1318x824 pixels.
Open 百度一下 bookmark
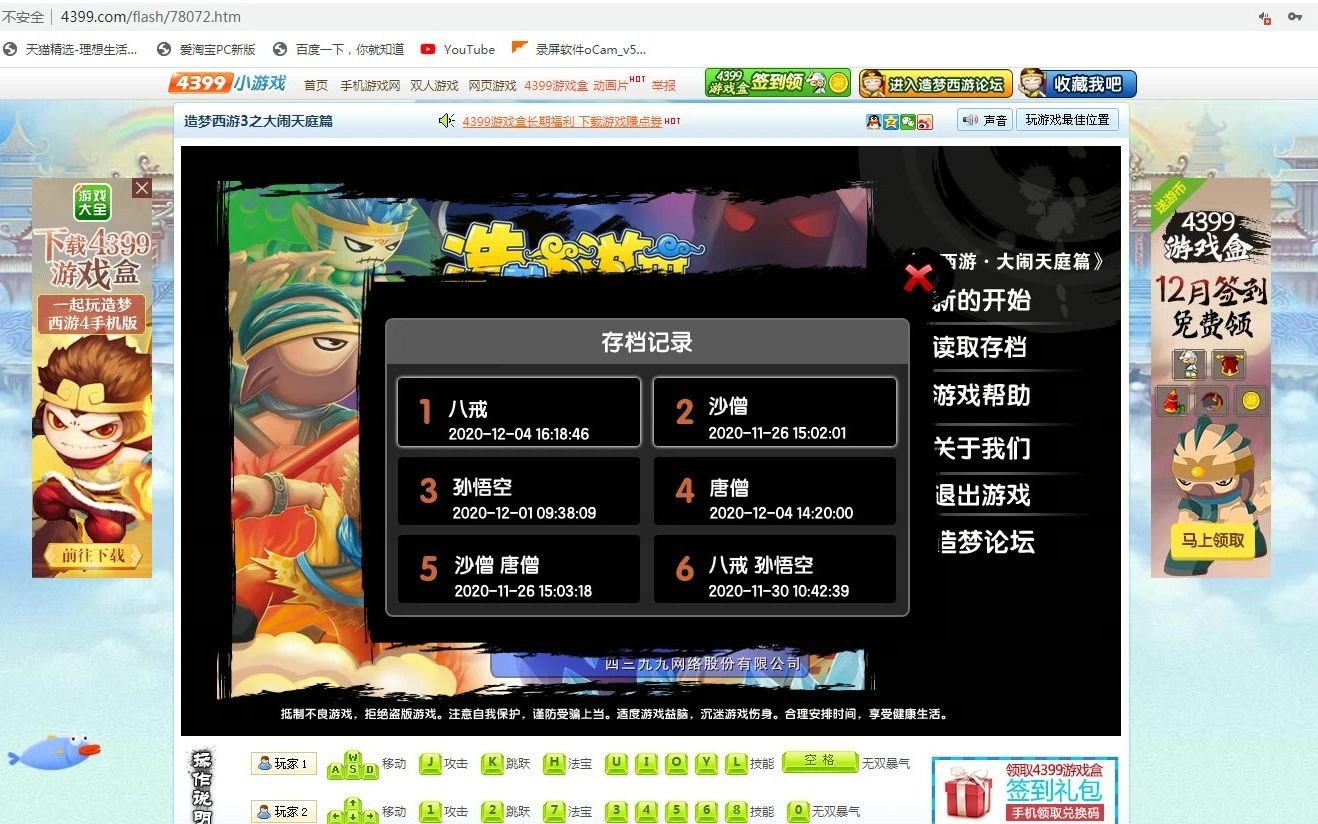click(x=339, y=49)
